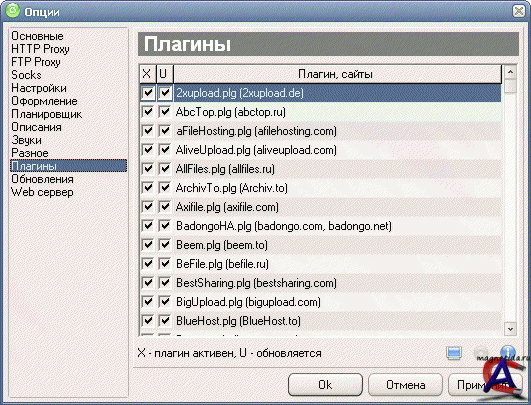Toggle X checkbox for Axifile.plg
The height and width of the screenshot is (405, 531).
click(148, 207)
